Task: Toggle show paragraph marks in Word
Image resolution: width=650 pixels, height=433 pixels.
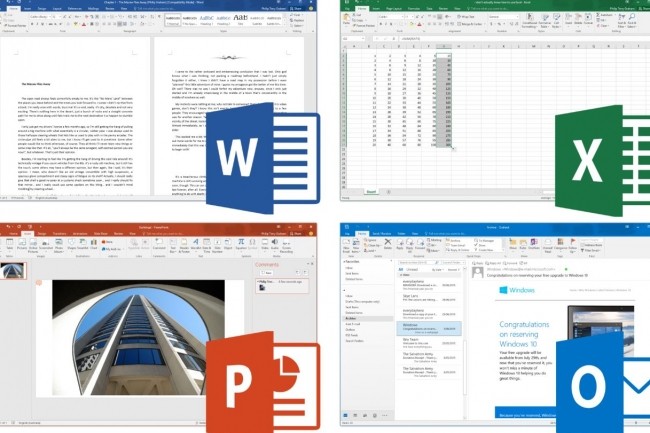Action: (x=159, y=17)
